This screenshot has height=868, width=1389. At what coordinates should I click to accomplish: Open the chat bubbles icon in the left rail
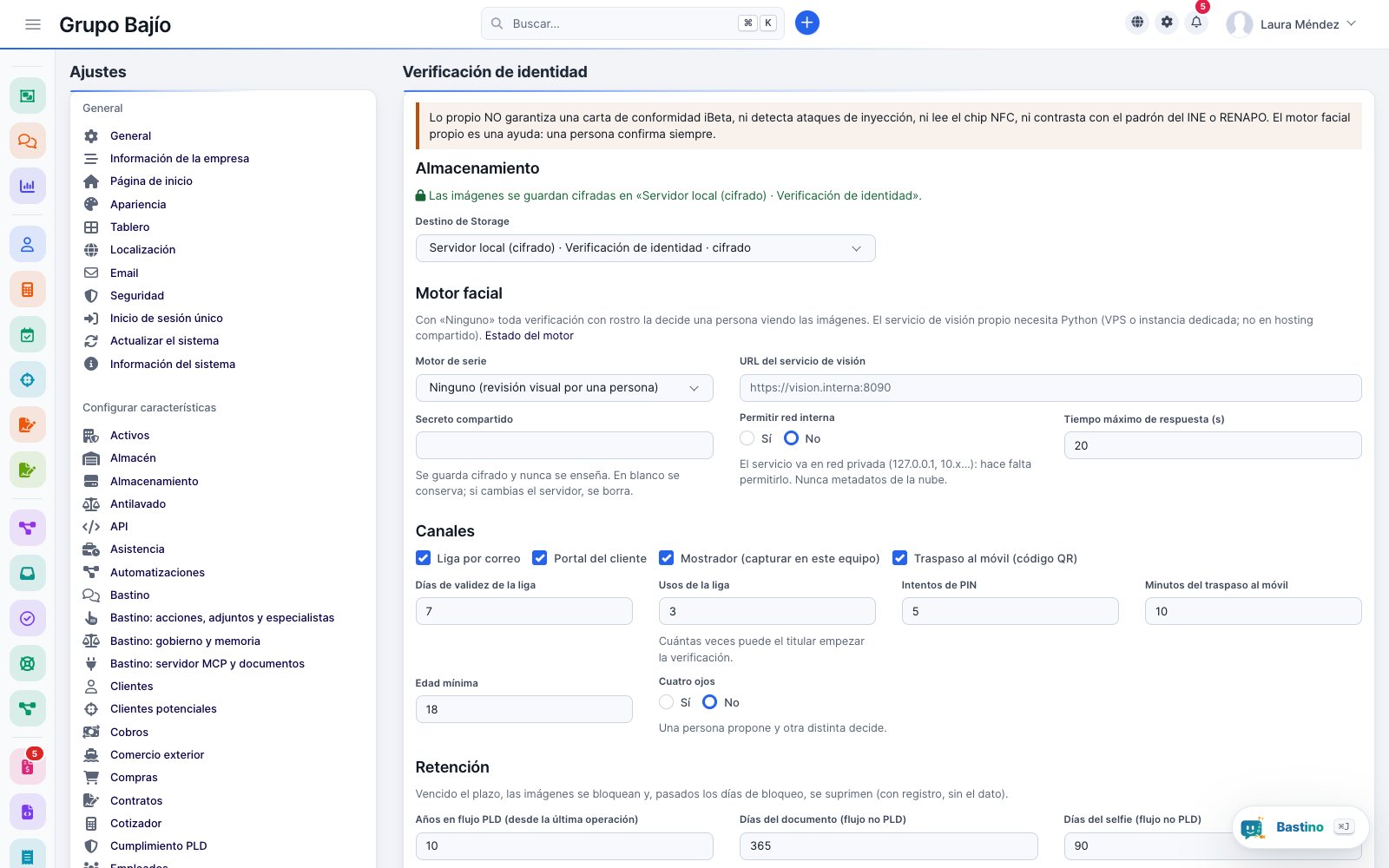click(x=28, y=141)
